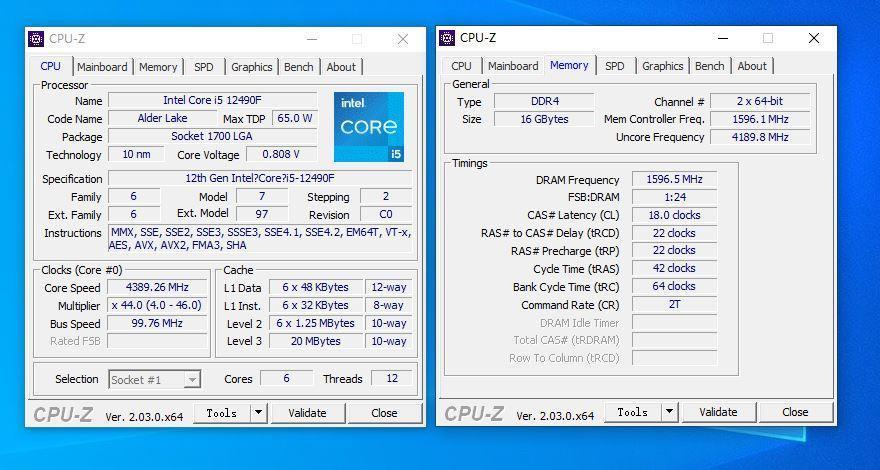This screenshot has width=880, height=470.
Task: Select CPU tab in left window
Action: [x=51, y=66]
